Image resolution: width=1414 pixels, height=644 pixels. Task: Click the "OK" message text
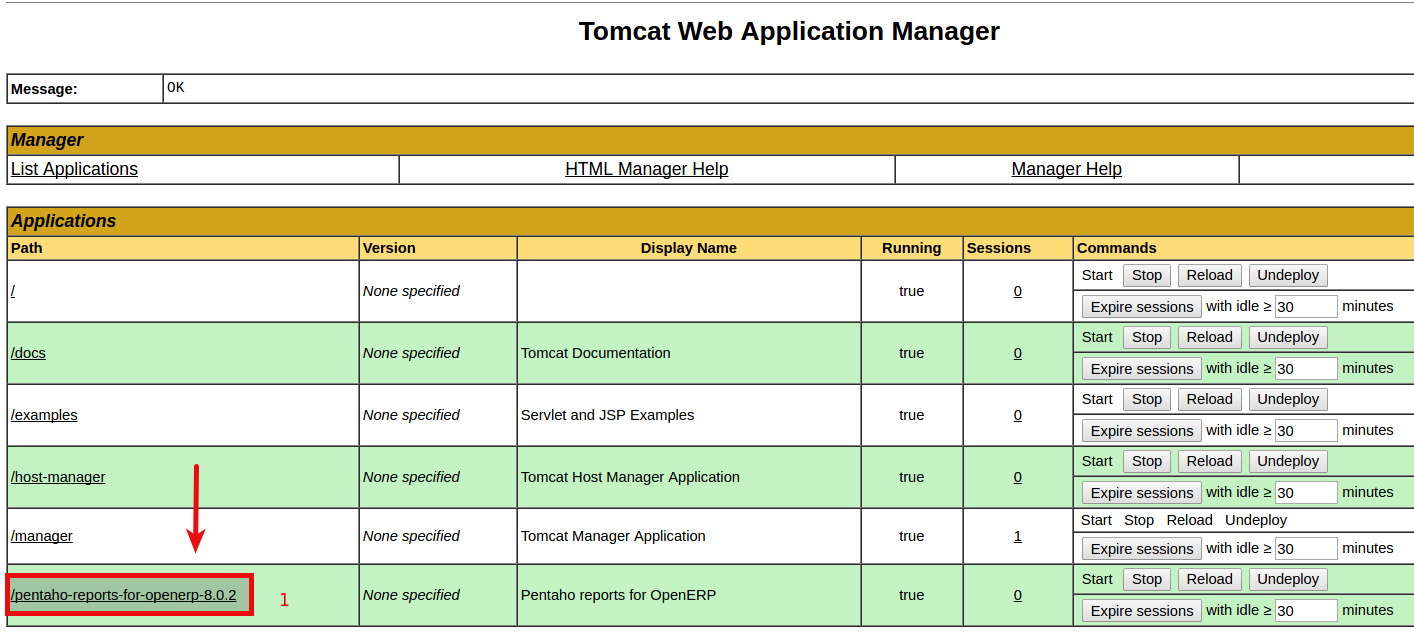(x=176, y=87)
